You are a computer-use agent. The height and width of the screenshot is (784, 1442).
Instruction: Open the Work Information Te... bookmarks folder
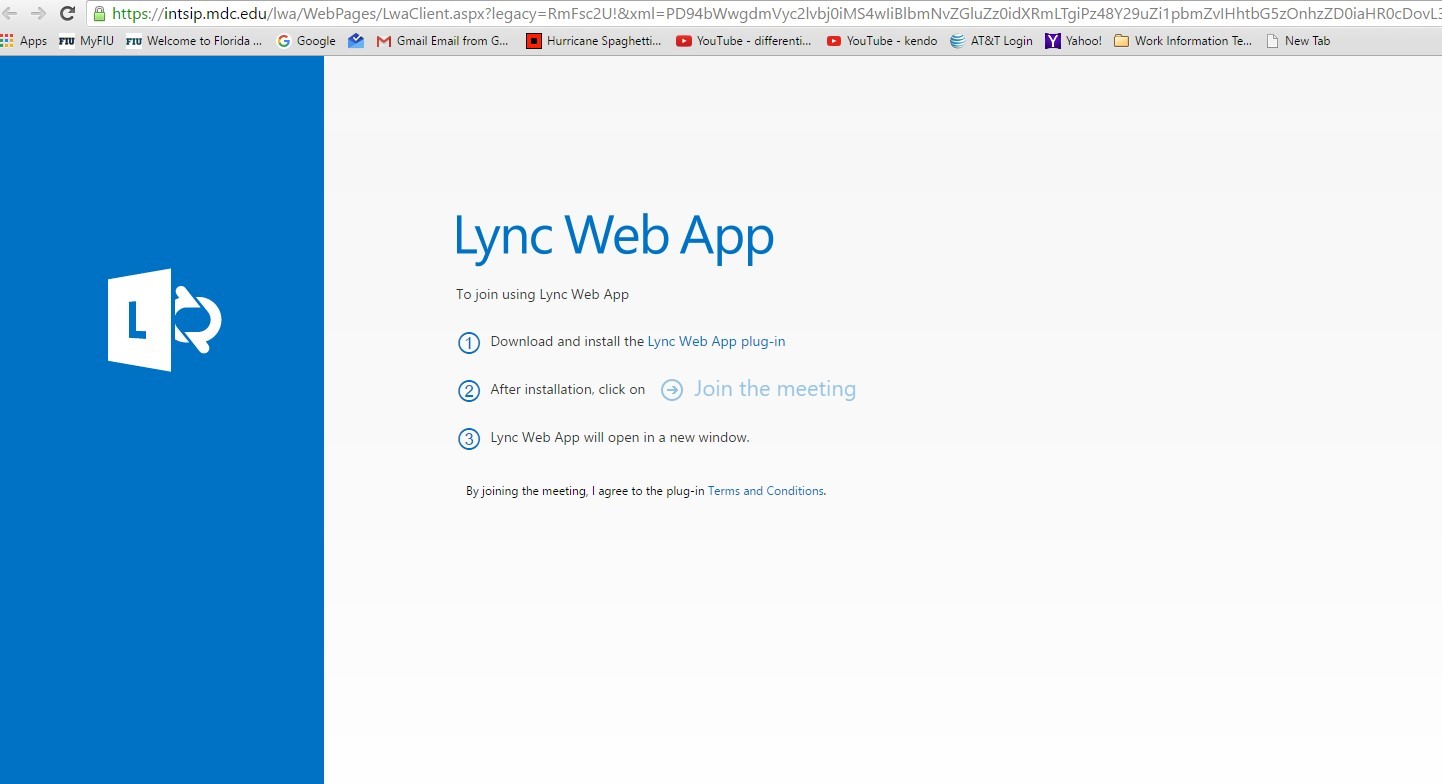pyautogui.click(x=1183, y=41)
